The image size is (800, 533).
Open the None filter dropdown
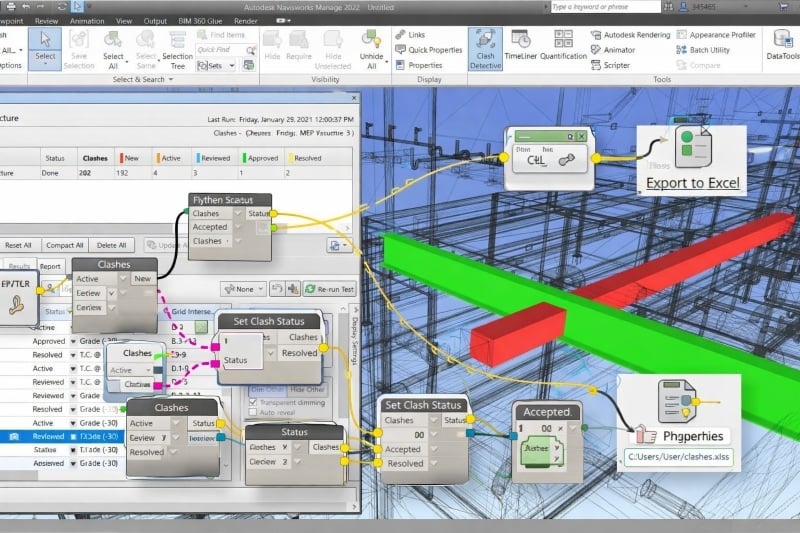[x=244, y=289]
